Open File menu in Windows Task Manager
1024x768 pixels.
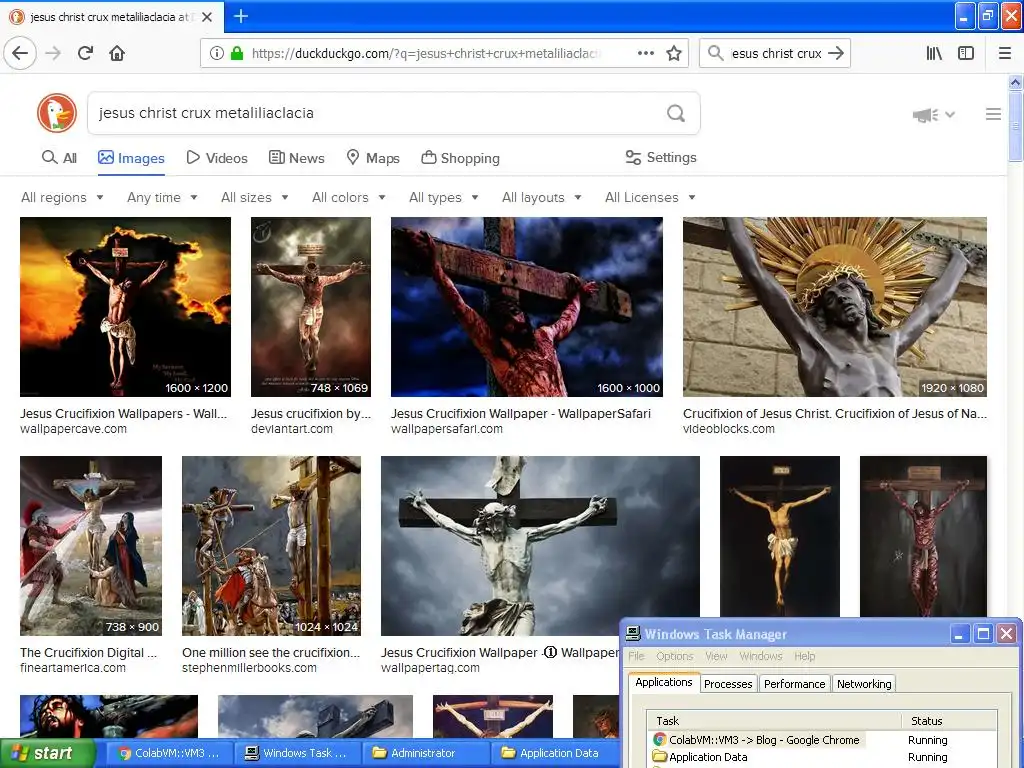tap(636, 656)
